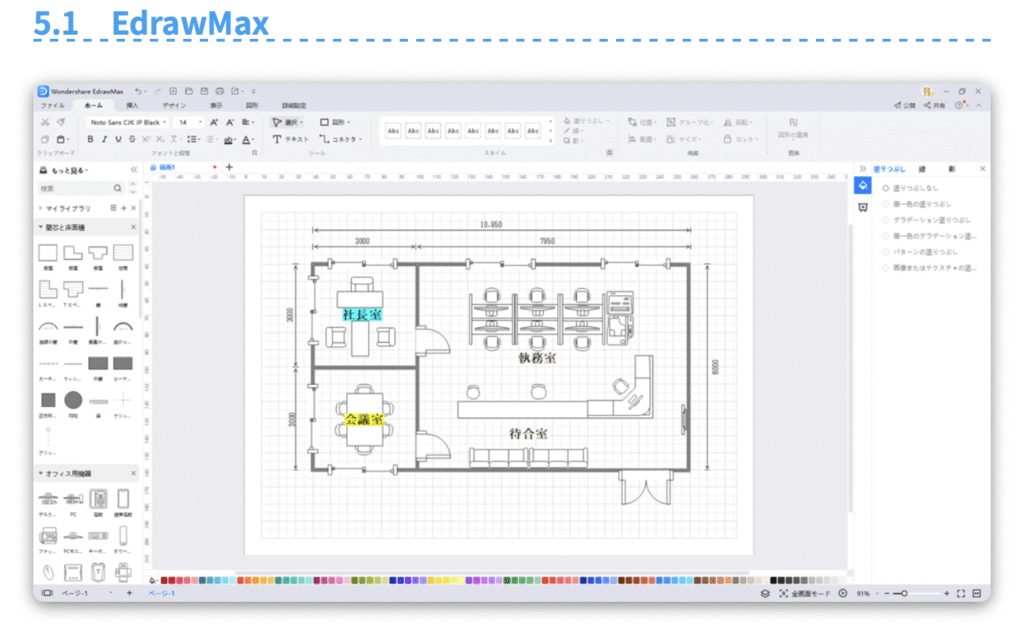Image resolution: width=1024 pixels, height=640 pixels.
Task: Switch to the 詳細設定 ribbon tab
Action: pos(294,105)
